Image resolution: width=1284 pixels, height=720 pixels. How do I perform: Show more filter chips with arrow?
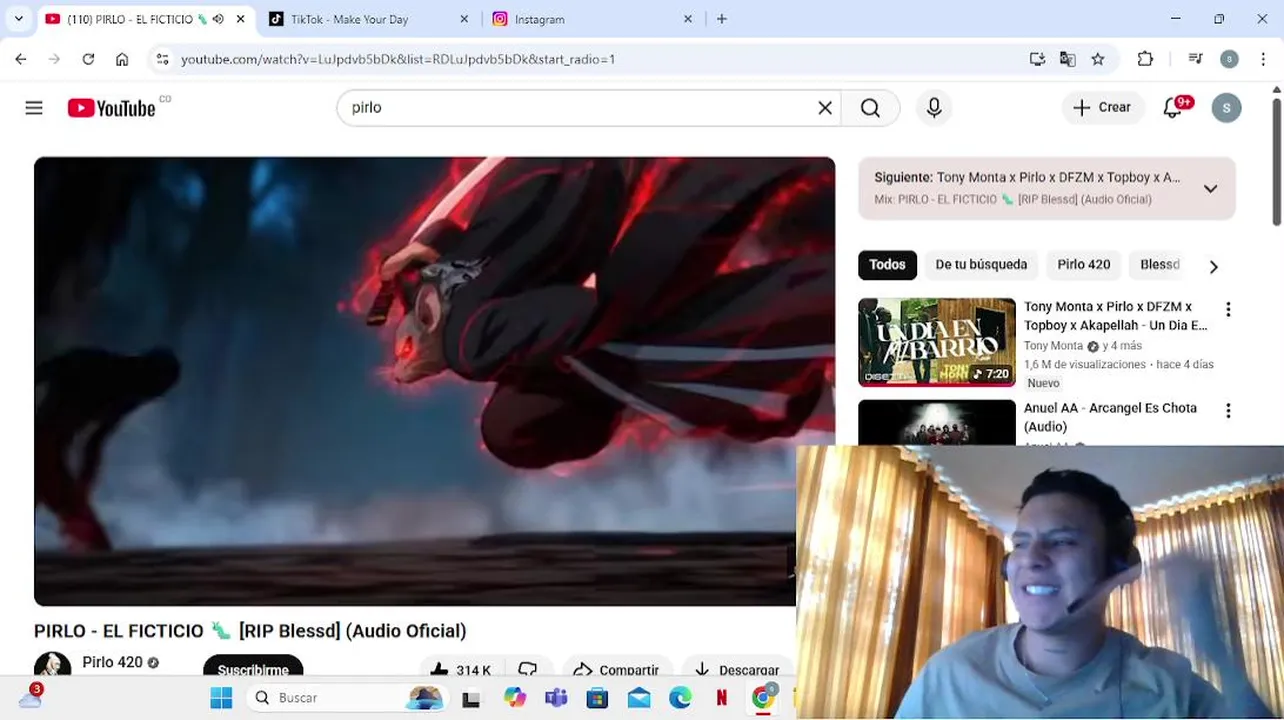[1213, 267]
